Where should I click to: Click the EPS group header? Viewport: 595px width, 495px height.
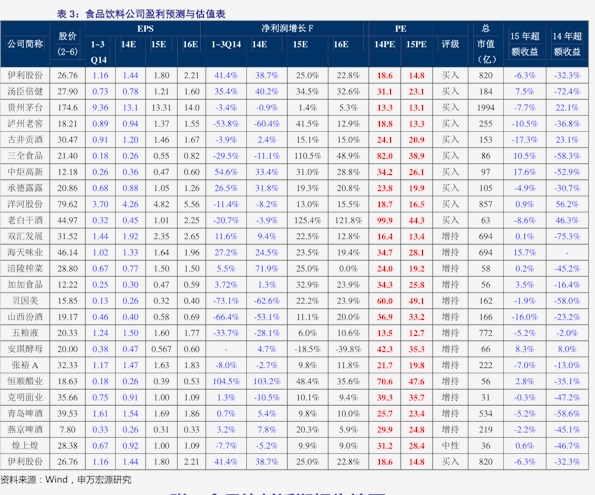[x=145, y=28]
